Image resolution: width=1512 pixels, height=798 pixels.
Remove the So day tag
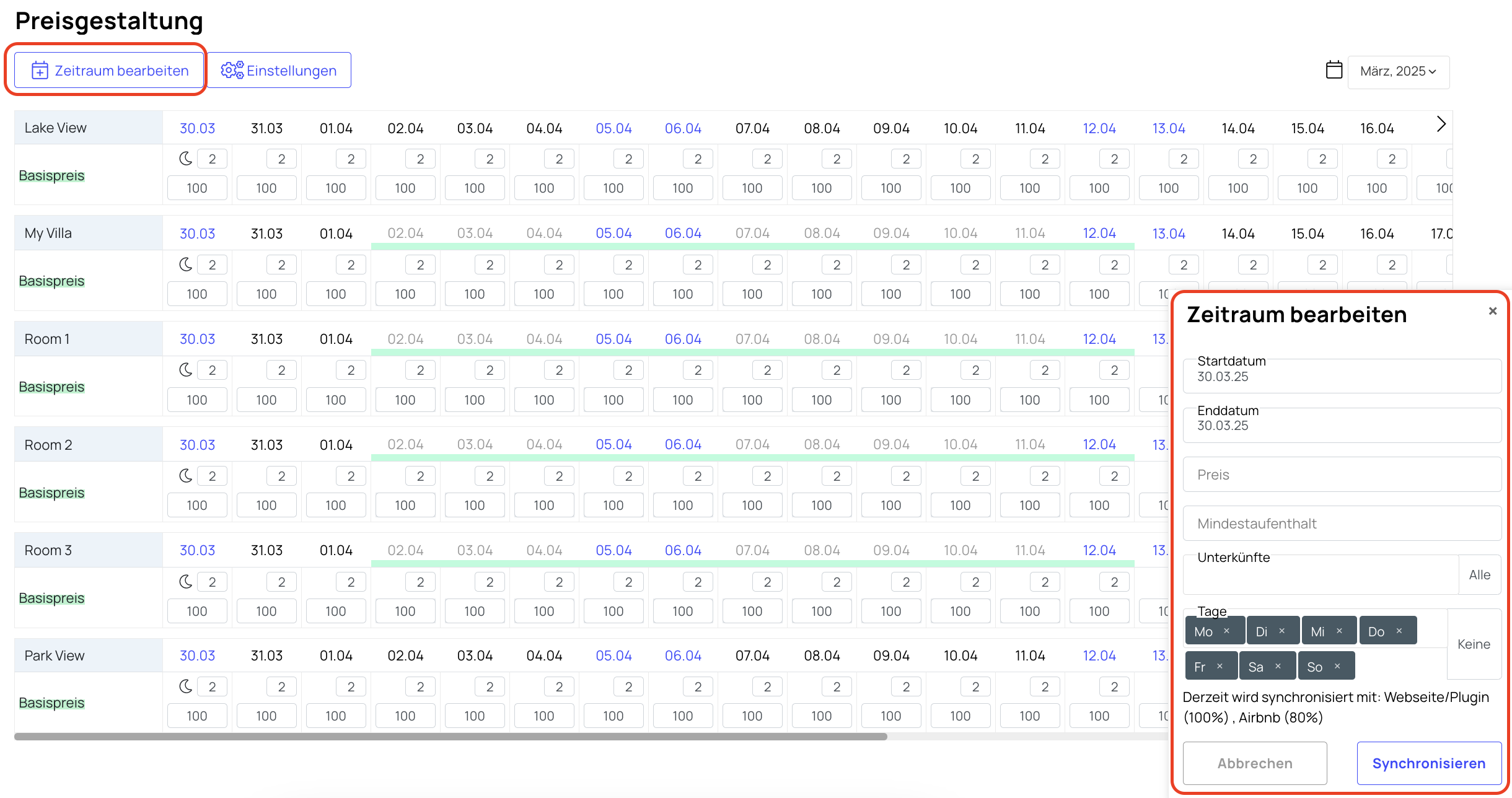(x=1337, y=666)
